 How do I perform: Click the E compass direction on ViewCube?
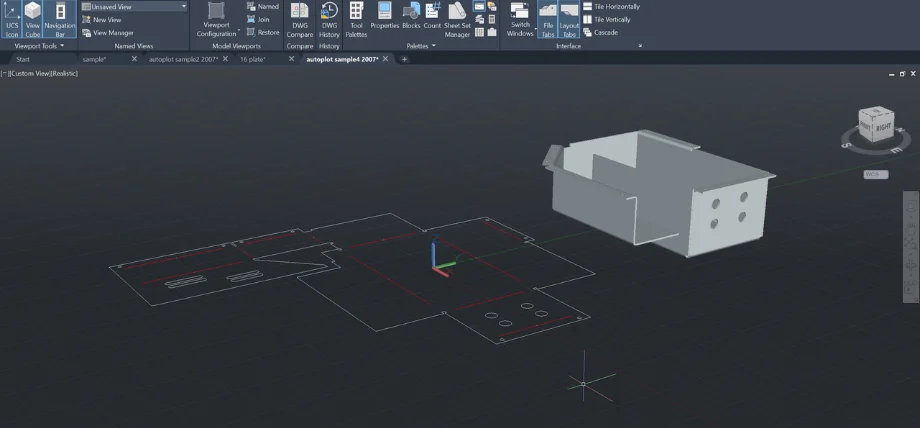[x=895, y=150]
